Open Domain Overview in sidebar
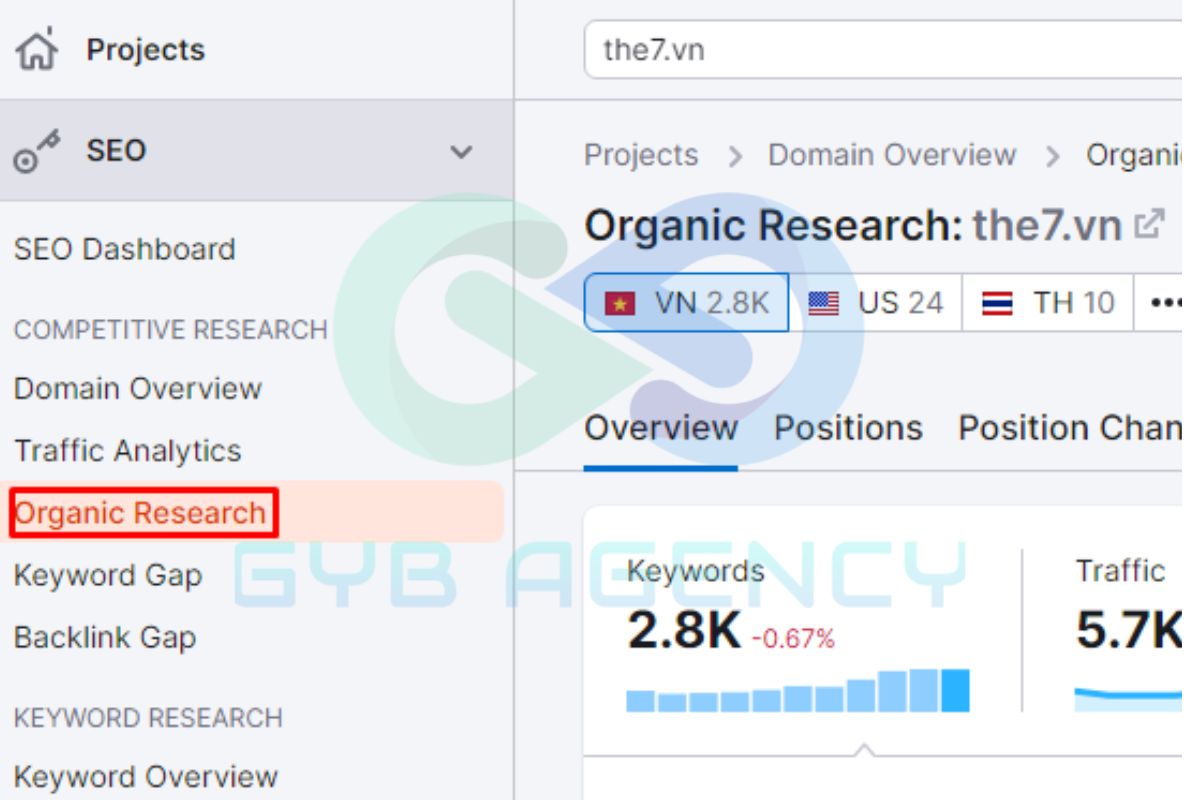The image size is (1200, 800). (138, 388)
